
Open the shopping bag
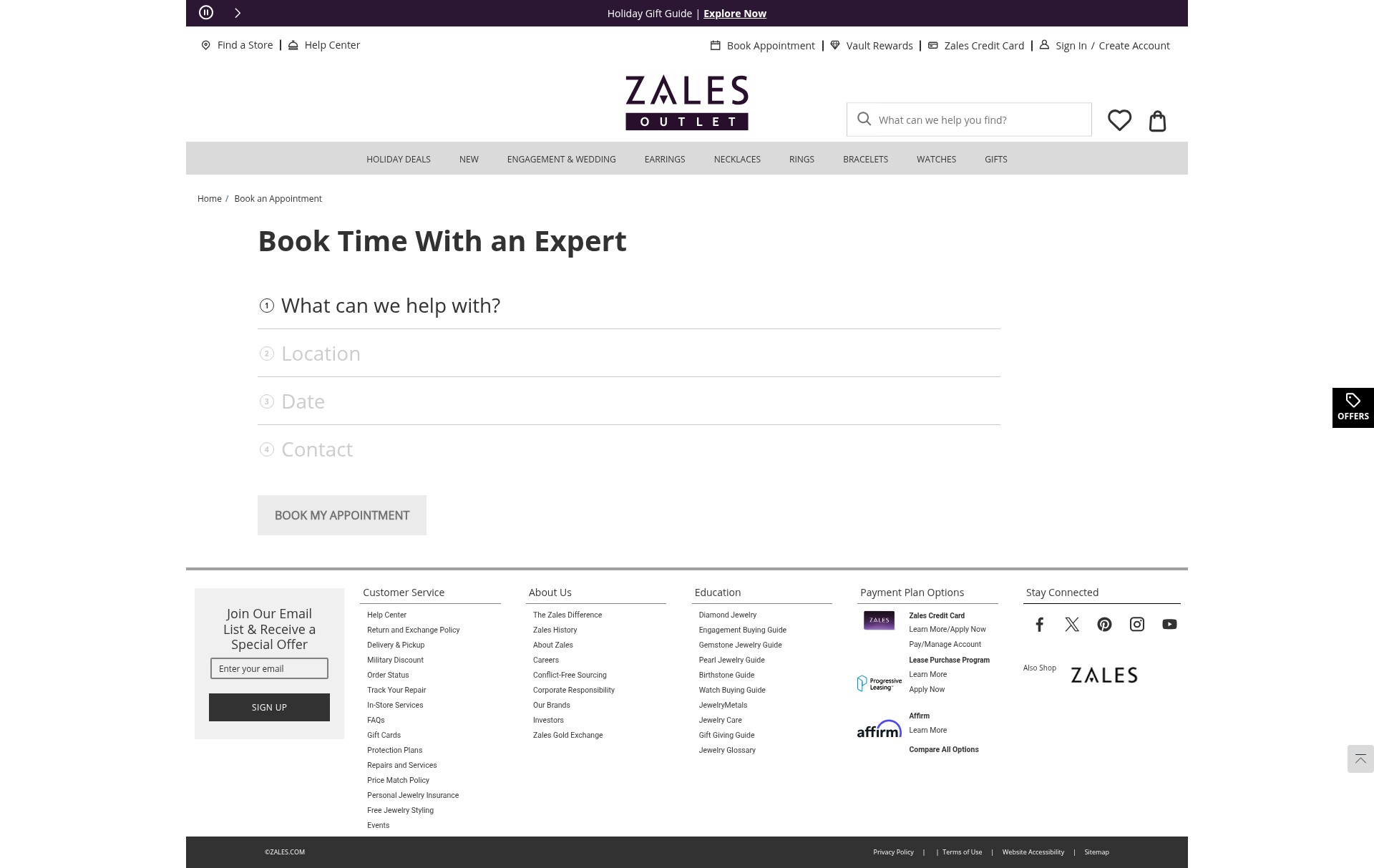pos(1157,120)
